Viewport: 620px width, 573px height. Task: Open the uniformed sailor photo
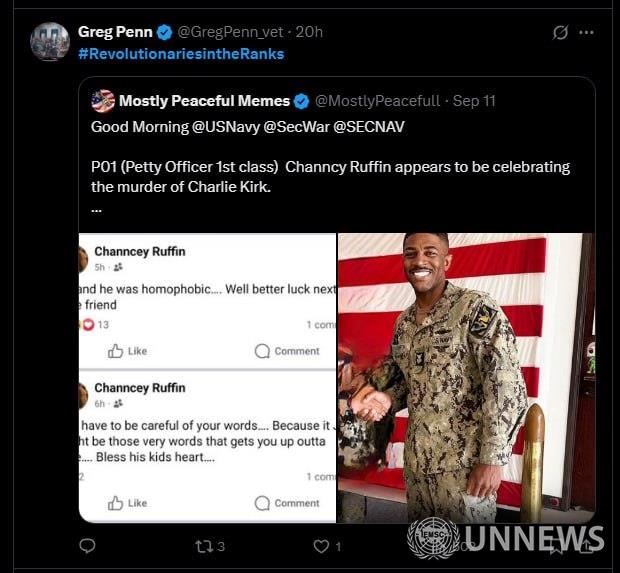(466, 378)
